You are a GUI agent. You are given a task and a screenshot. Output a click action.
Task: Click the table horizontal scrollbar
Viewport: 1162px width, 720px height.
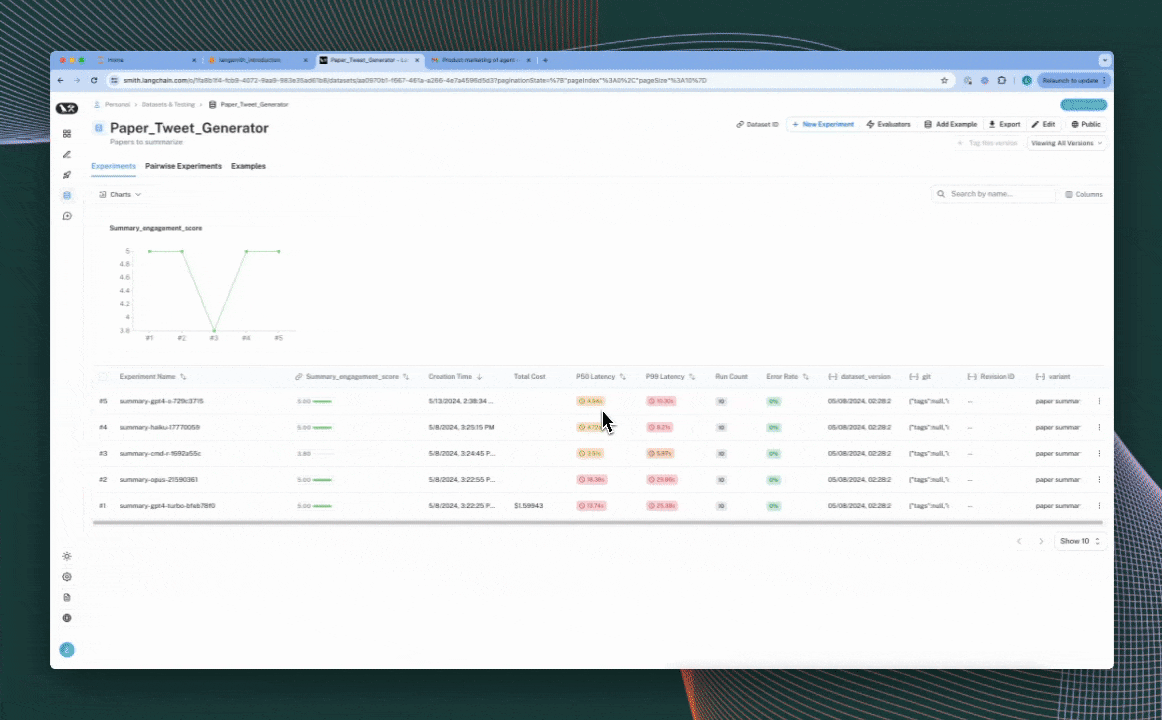coord(597,523)
